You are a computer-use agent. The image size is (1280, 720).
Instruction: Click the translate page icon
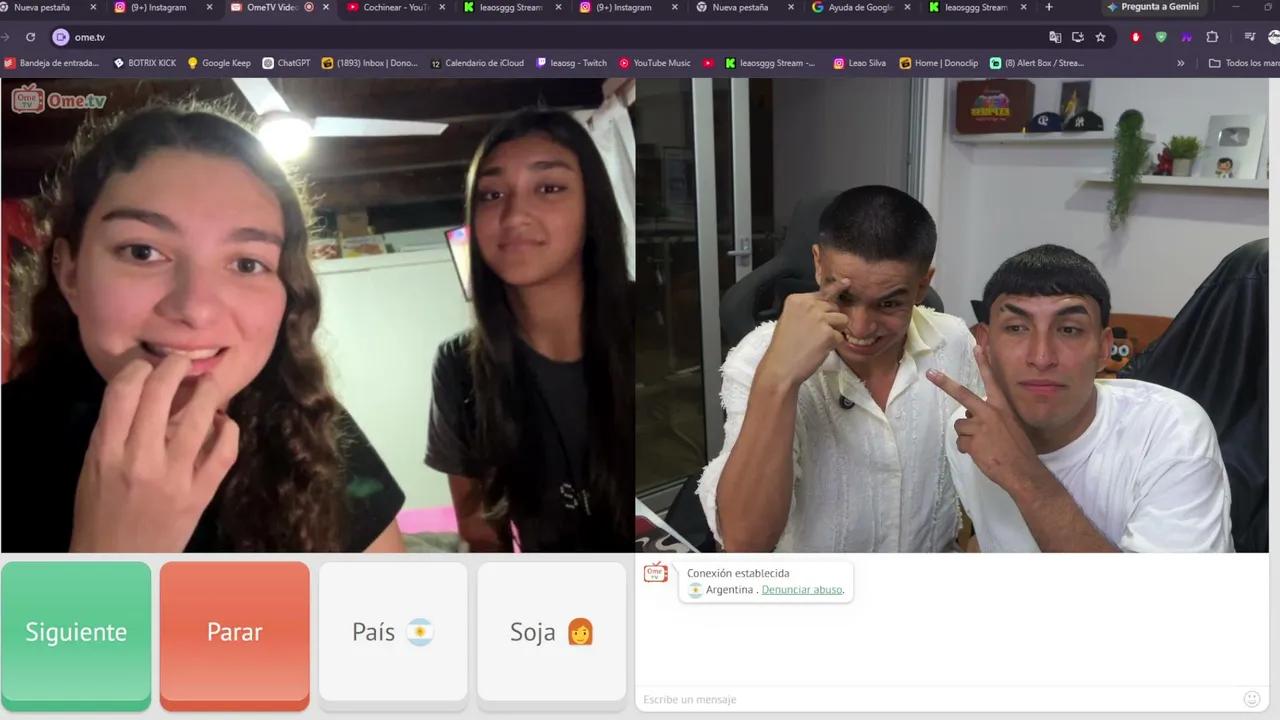pos(1055,37)
